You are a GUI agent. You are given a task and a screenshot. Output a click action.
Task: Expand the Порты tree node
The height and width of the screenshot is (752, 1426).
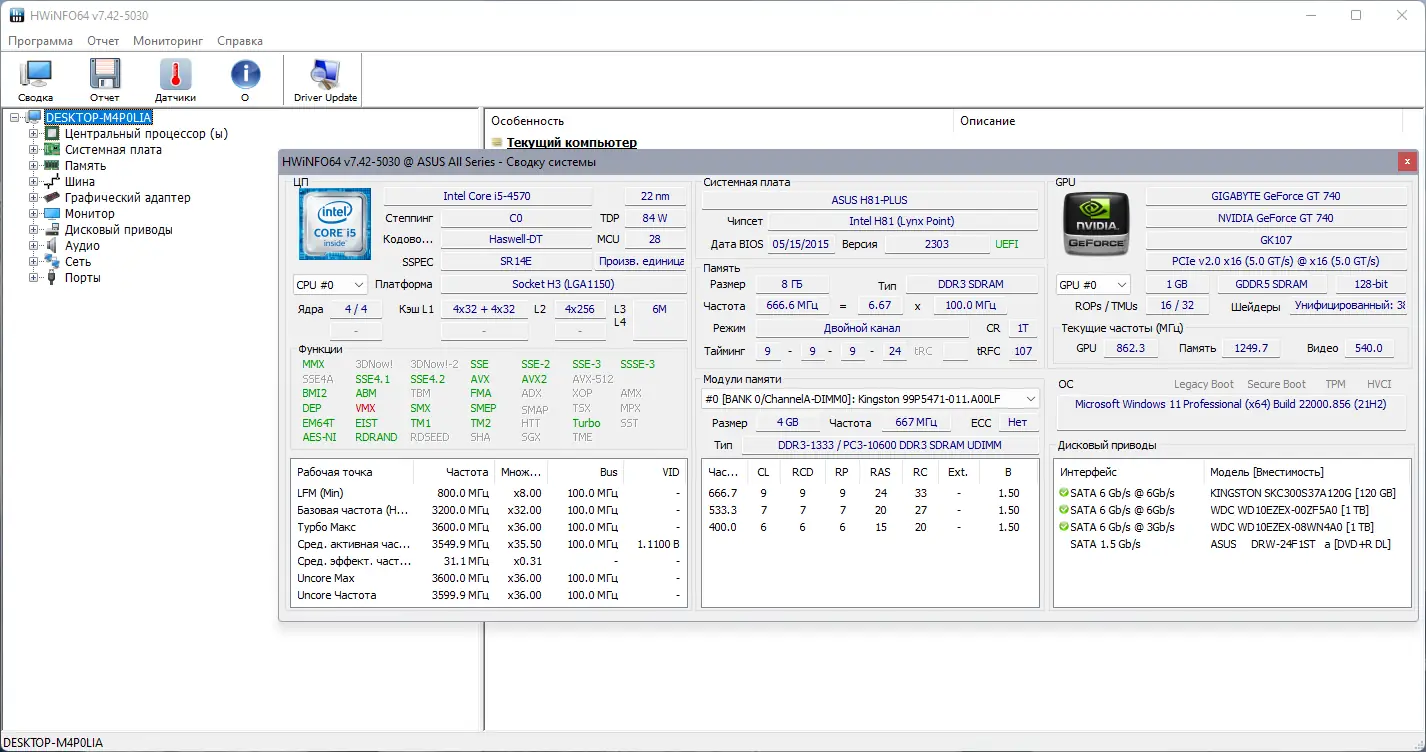(x=33, y=277)
